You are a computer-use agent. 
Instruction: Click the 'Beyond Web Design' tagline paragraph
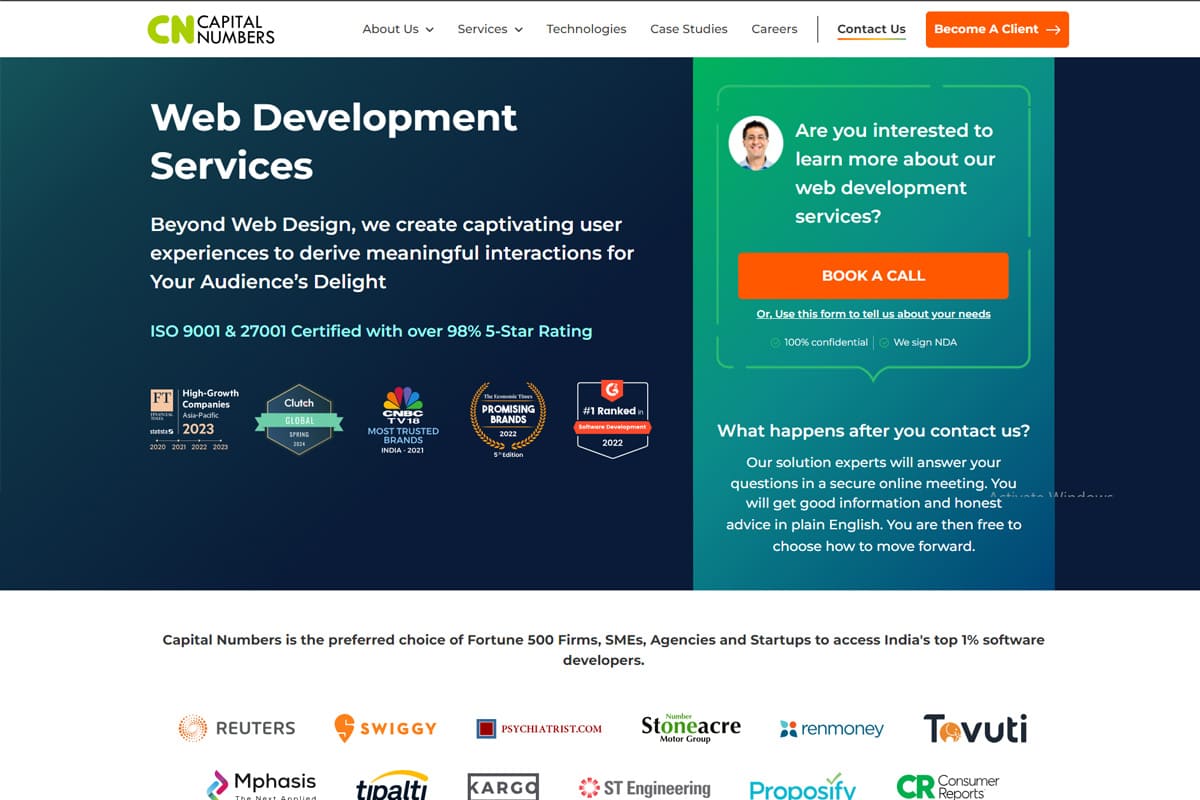pos(392,253)
